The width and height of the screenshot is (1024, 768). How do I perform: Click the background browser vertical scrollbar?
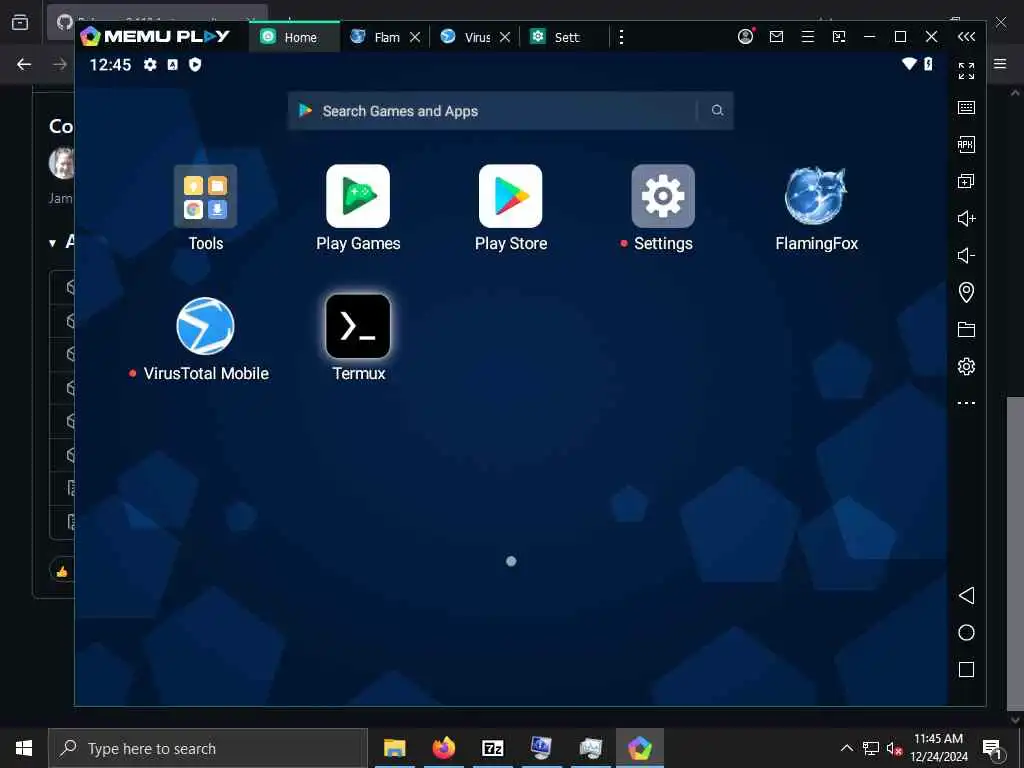point(1015,554)
